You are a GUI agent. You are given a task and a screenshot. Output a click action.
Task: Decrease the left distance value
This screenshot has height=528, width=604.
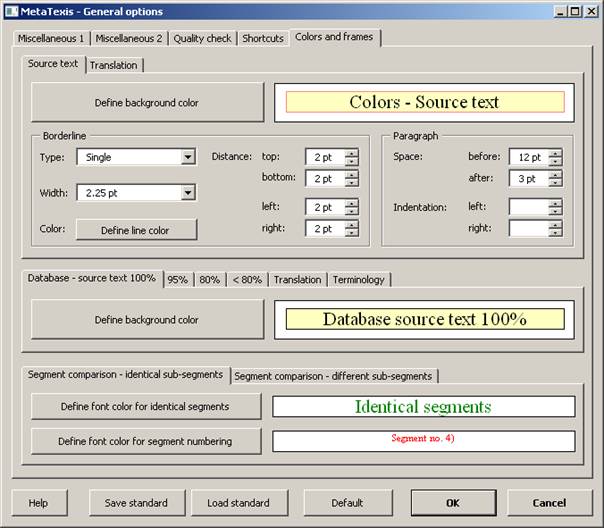(x=351, y=211)
